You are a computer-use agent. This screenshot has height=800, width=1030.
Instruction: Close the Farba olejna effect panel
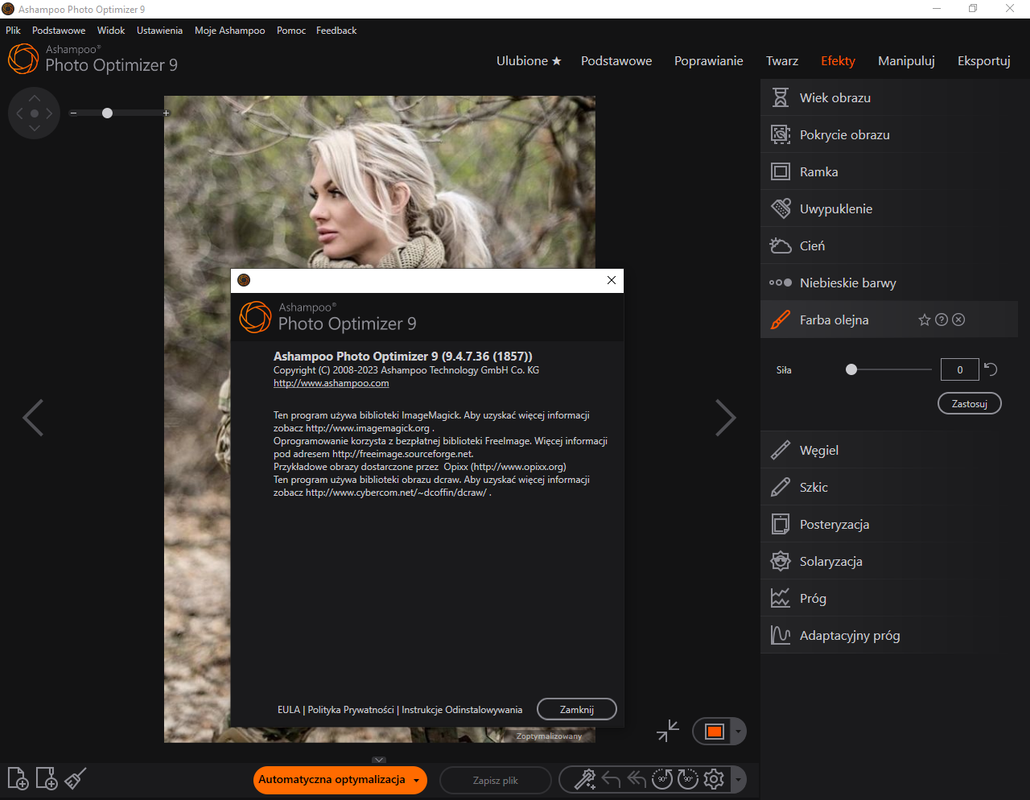[x=958, y=320]
